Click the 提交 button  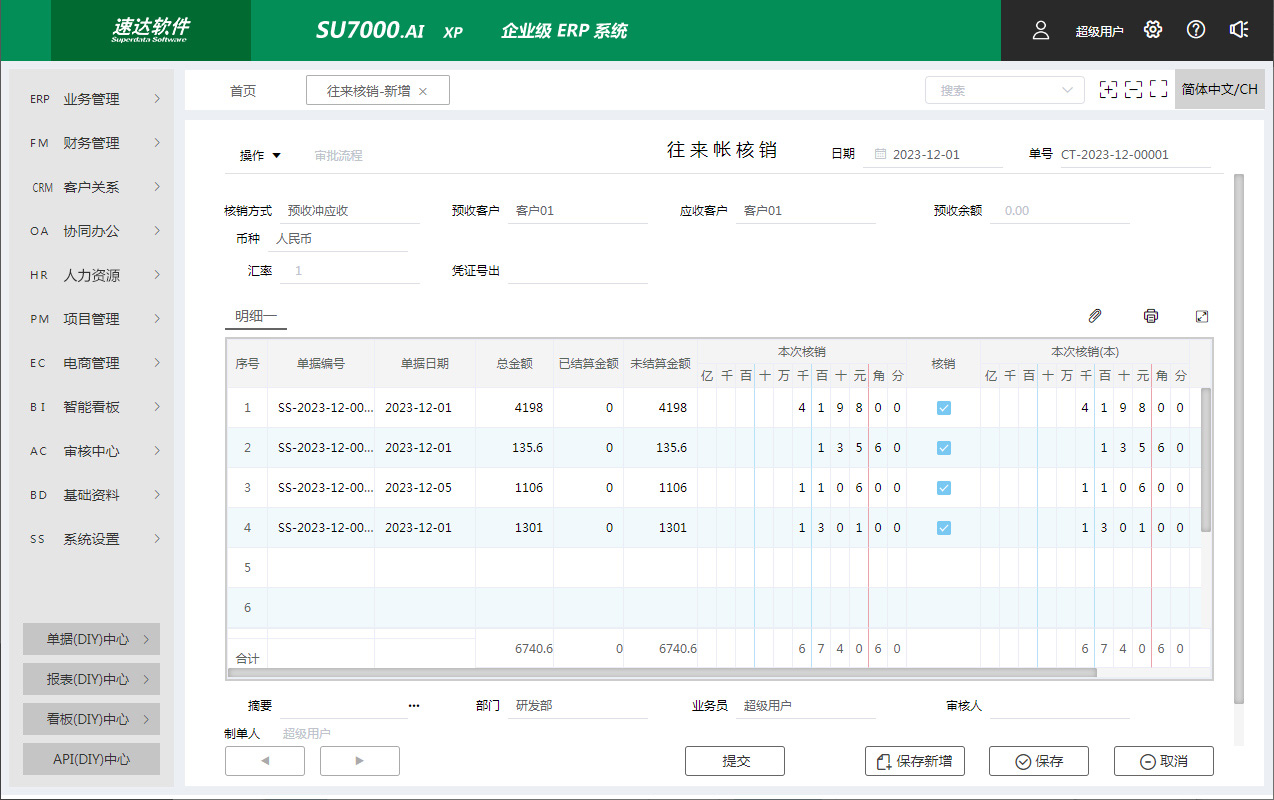tap(735, 761)
